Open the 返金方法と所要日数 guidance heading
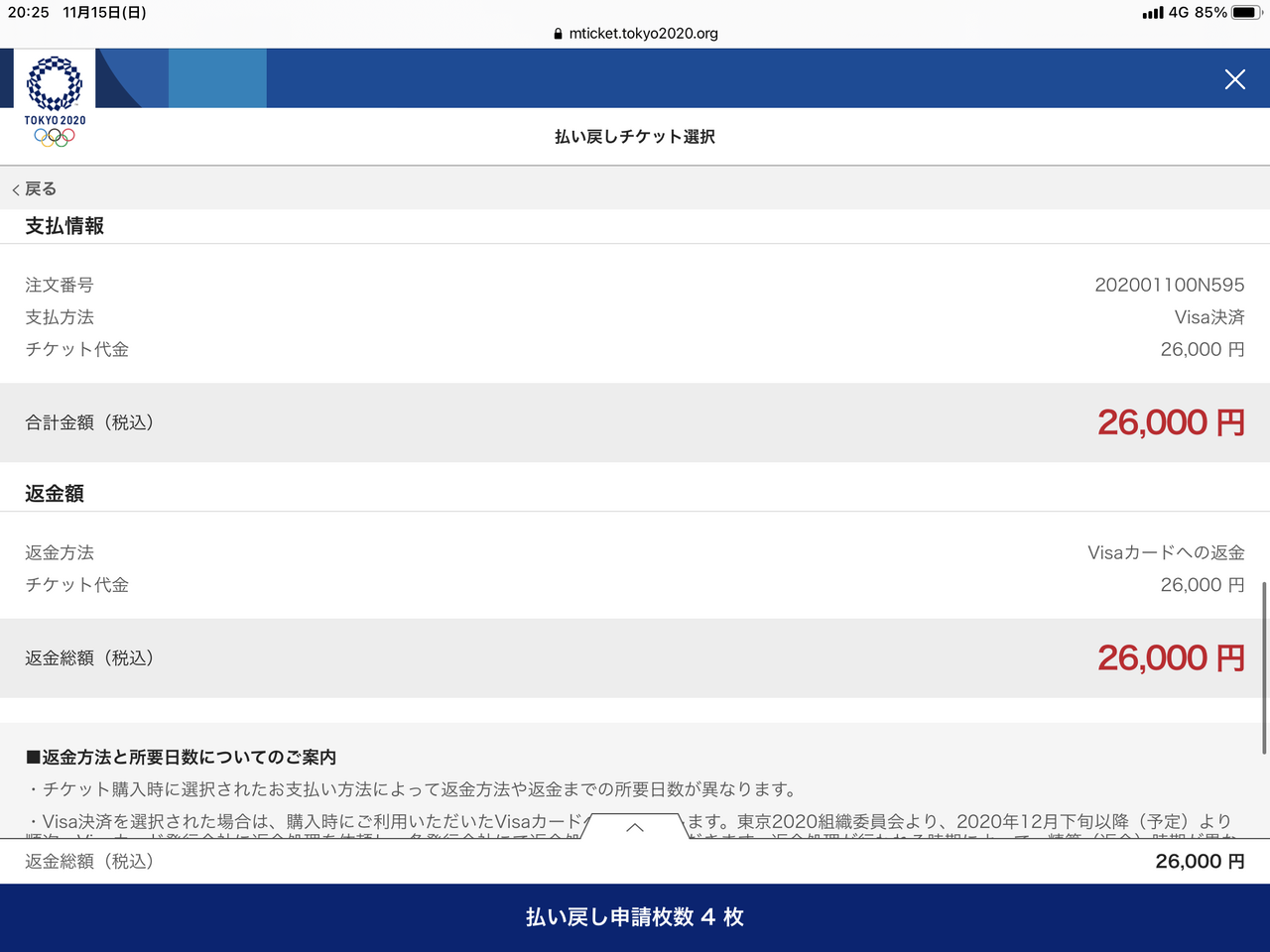This screenshot has width=1270, height=952. 182,757
